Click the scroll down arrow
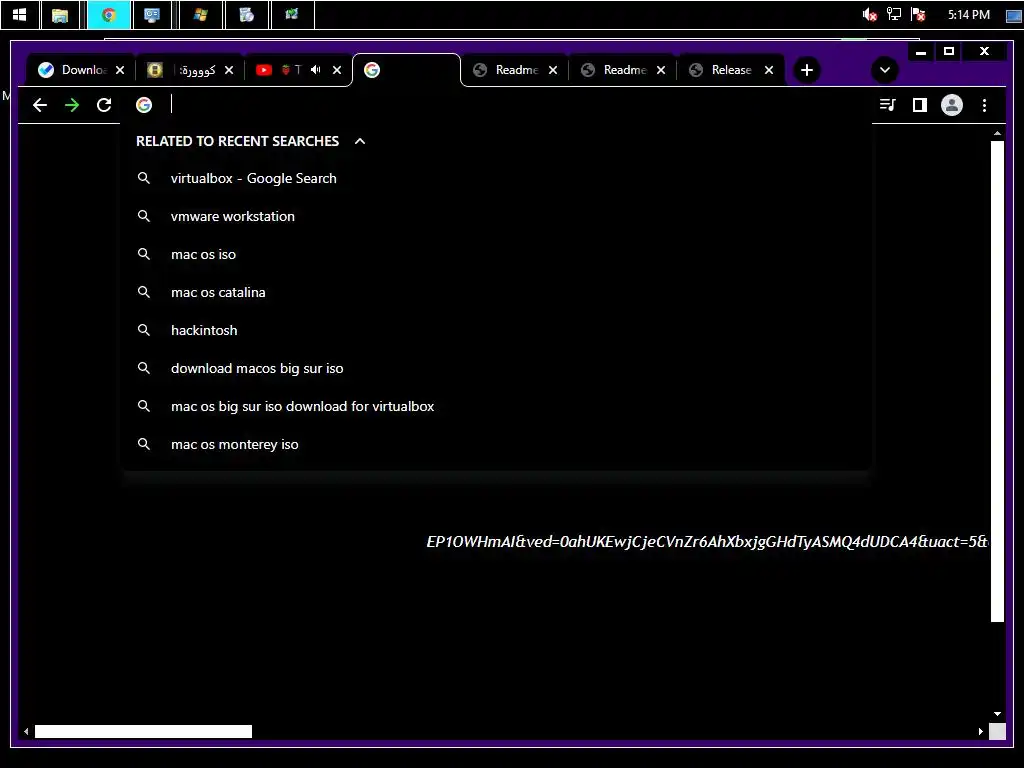The image size is (1024, 768). (997, 714)
